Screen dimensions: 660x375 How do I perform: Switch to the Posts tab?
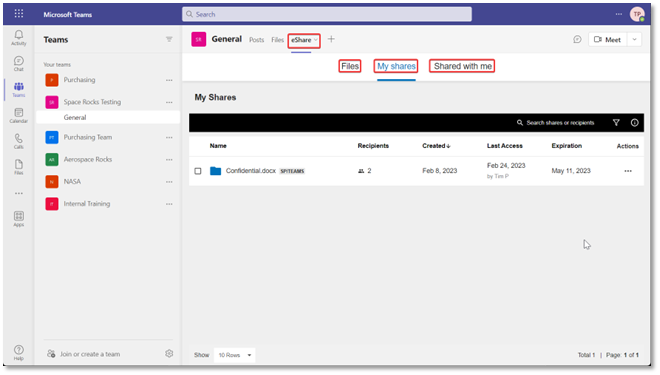(256, 40)
